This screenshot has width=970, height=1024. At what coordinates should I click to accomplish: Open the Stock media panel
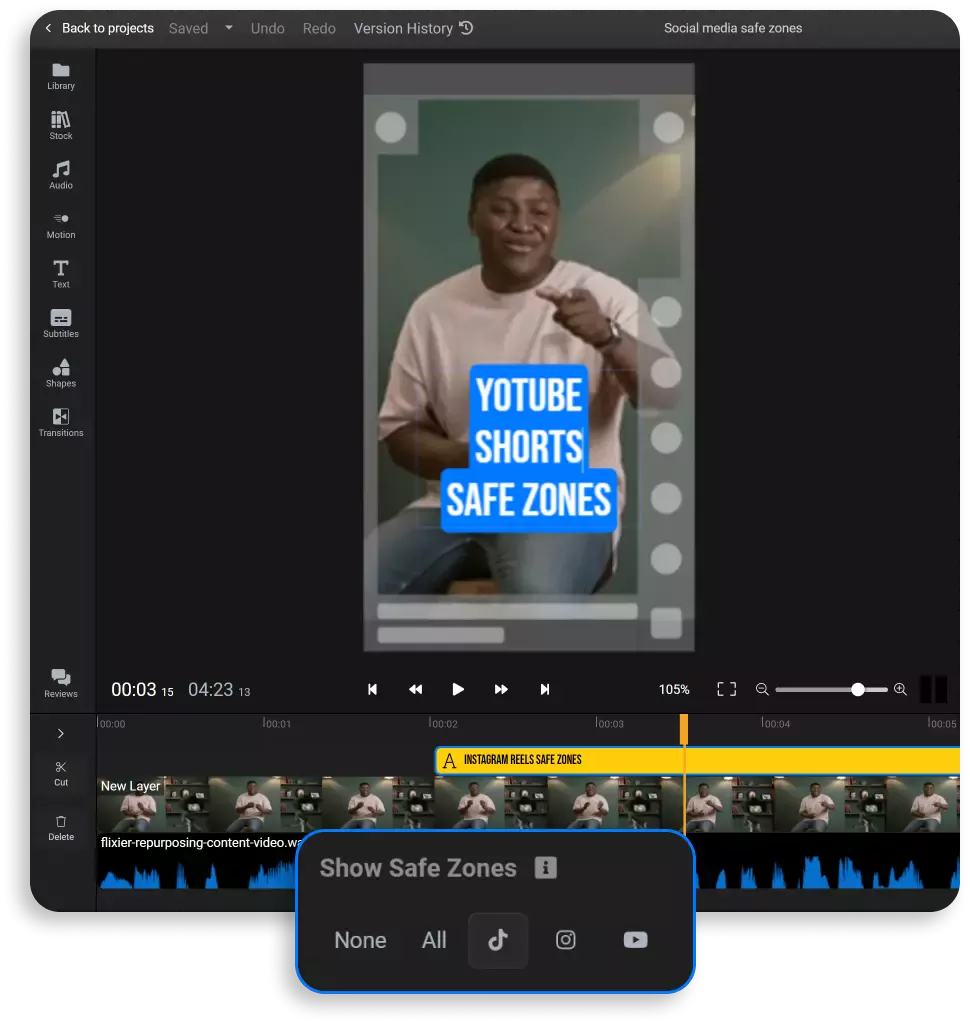[x=61, y=125]
